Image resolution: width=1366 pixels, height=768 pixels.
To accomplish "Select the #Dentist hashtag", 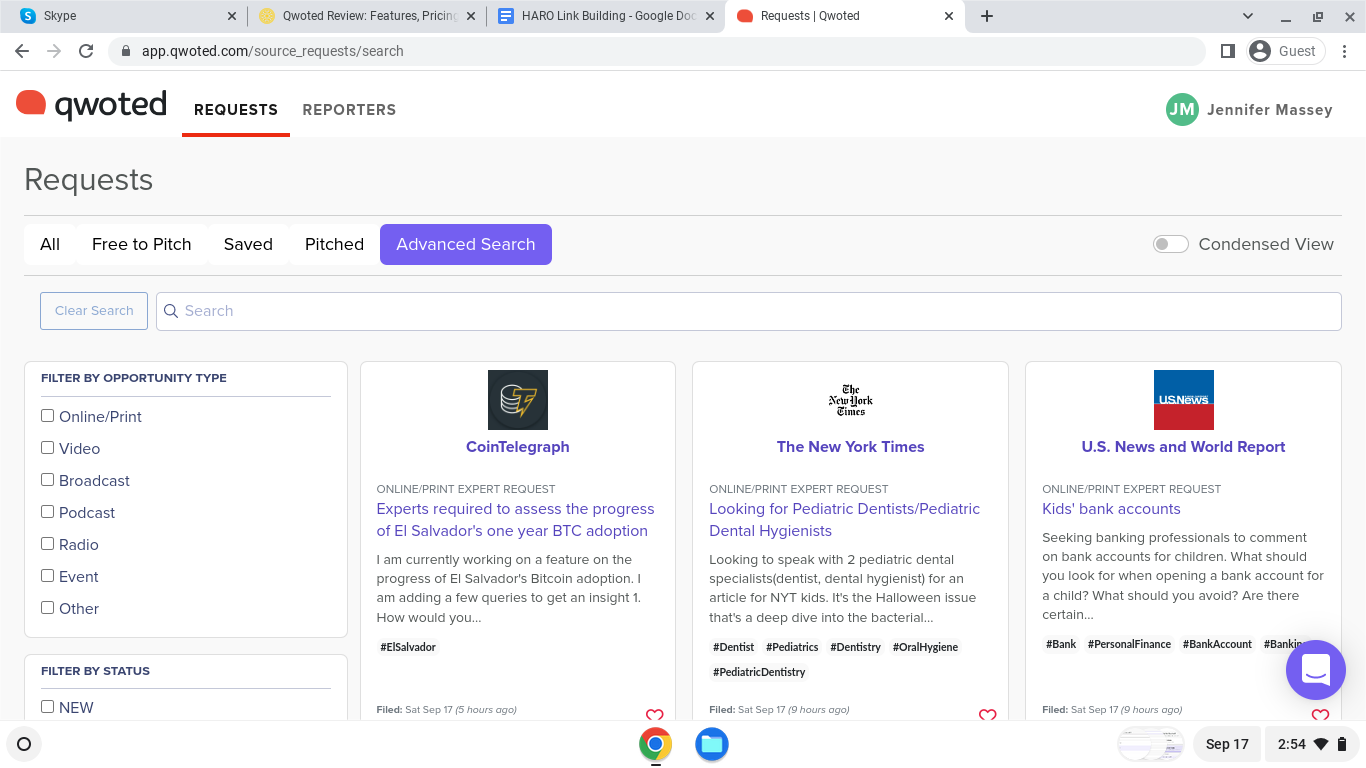I will coord(734,647).
